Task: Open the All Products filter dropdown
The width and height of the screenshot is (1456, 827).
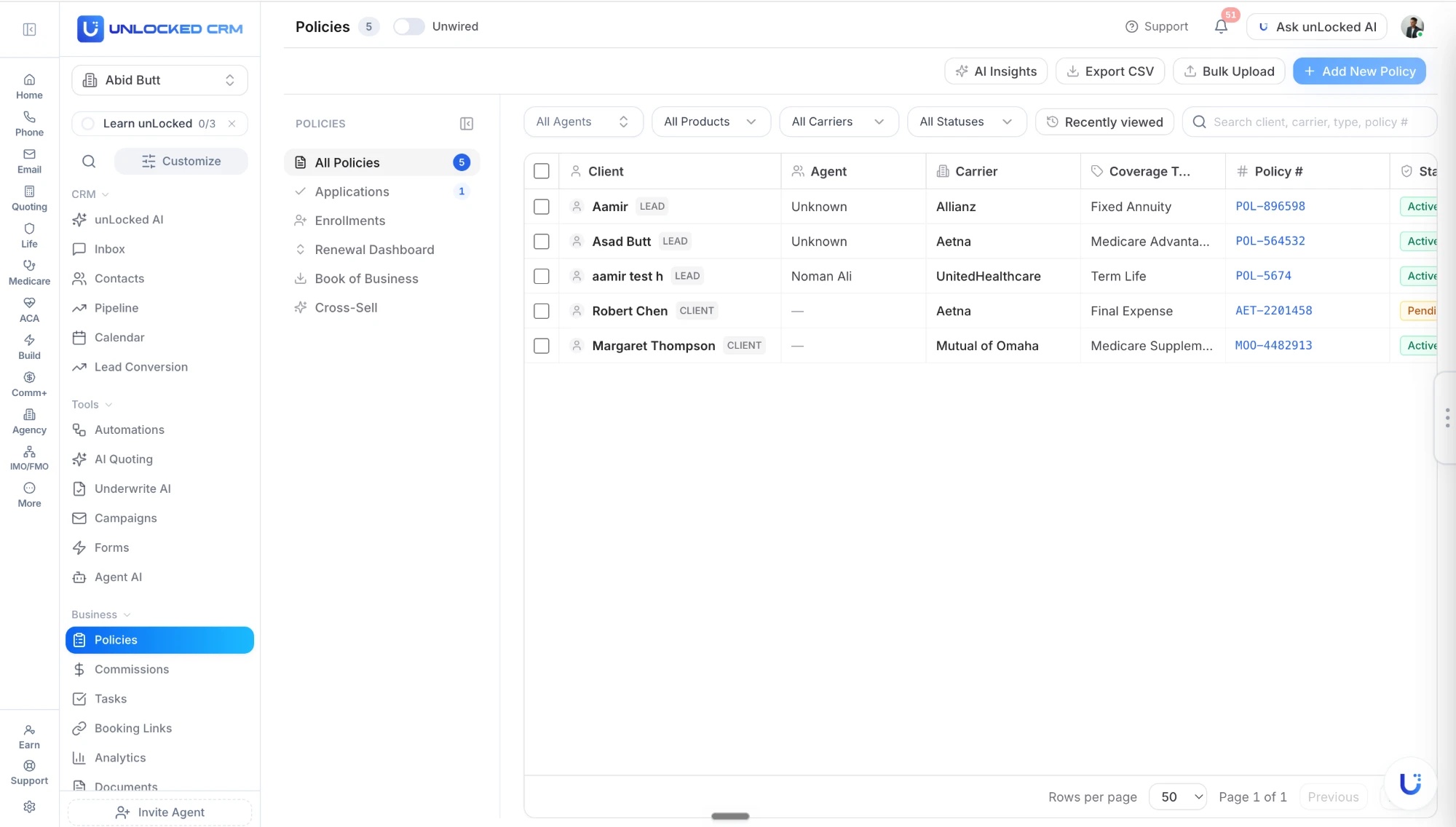Action: 711,122
